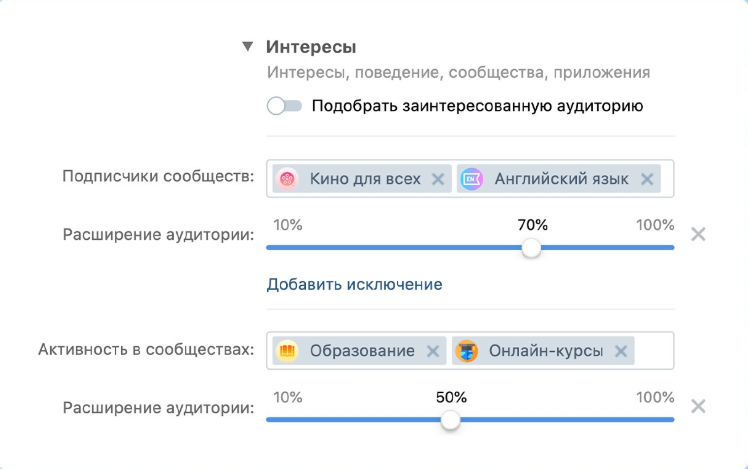This screenshot has width=748, height=469.
Task: Select the Онлайн-курсы tag label
Action: (x=546, y=351)
